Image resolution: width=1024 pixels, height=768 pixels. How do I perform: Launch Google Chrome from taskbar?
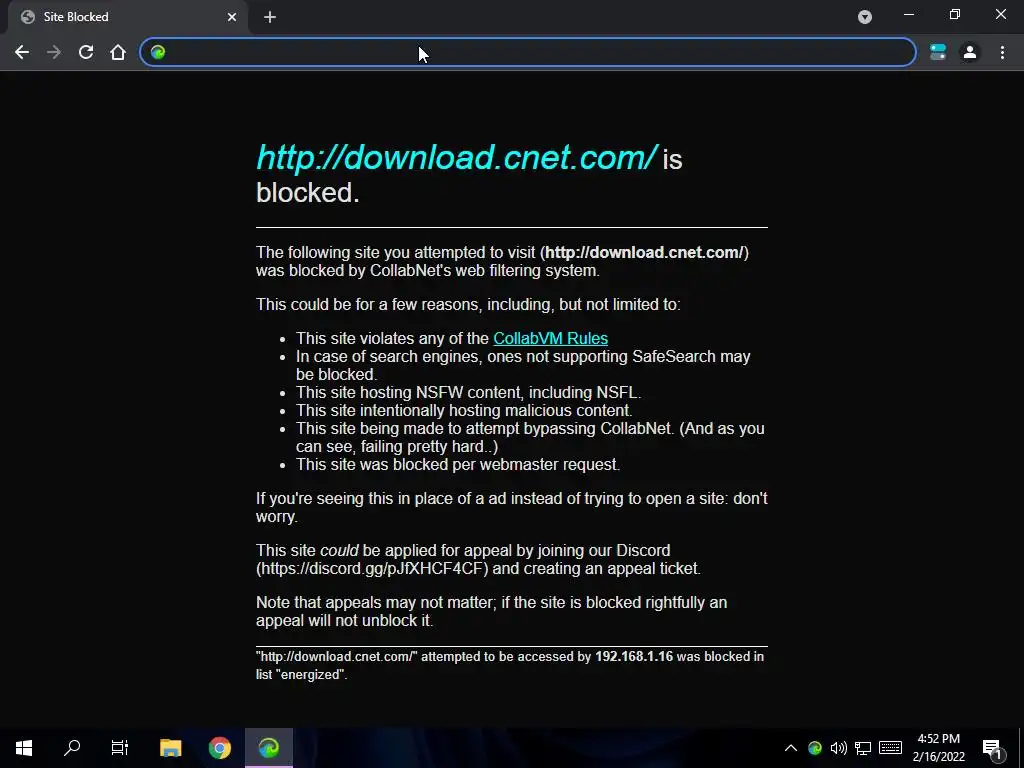[219, 748]
